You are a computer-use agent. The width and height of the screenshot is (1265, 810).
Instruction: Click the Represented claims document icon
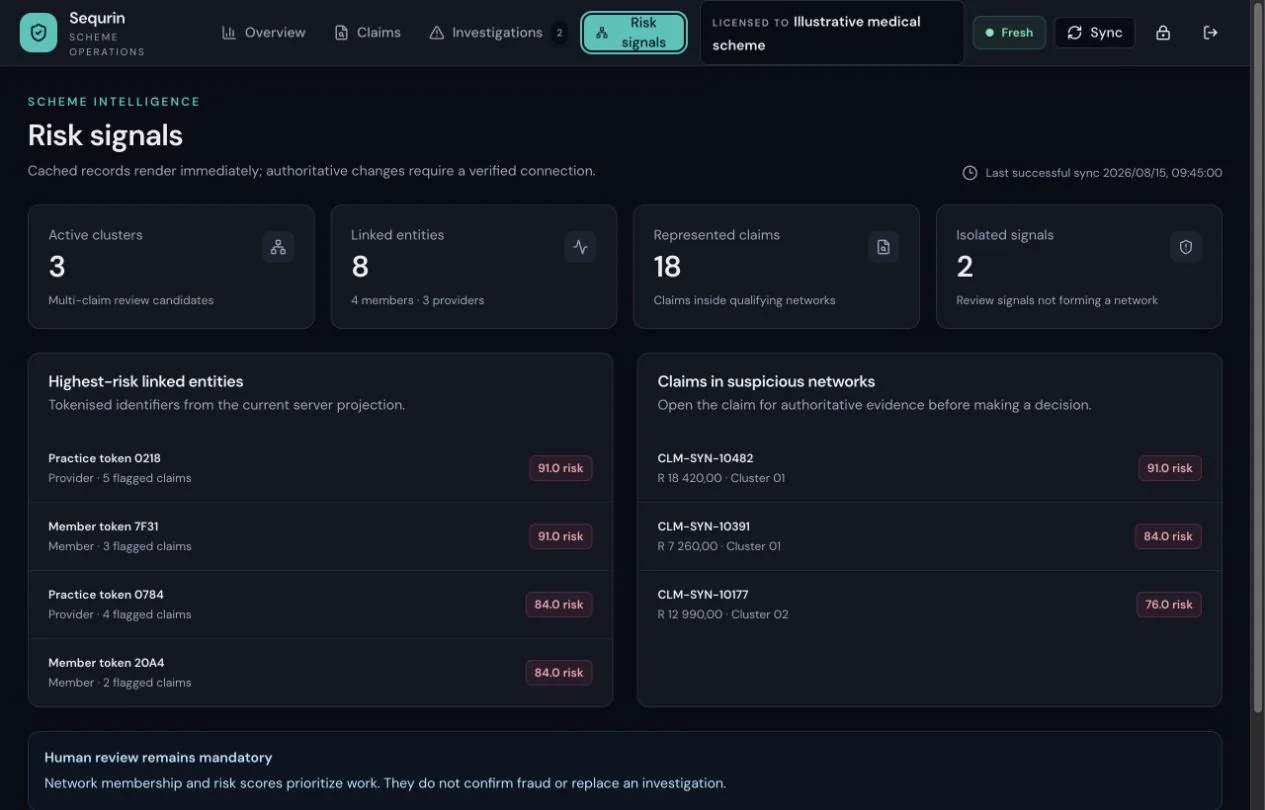[883, 247]
